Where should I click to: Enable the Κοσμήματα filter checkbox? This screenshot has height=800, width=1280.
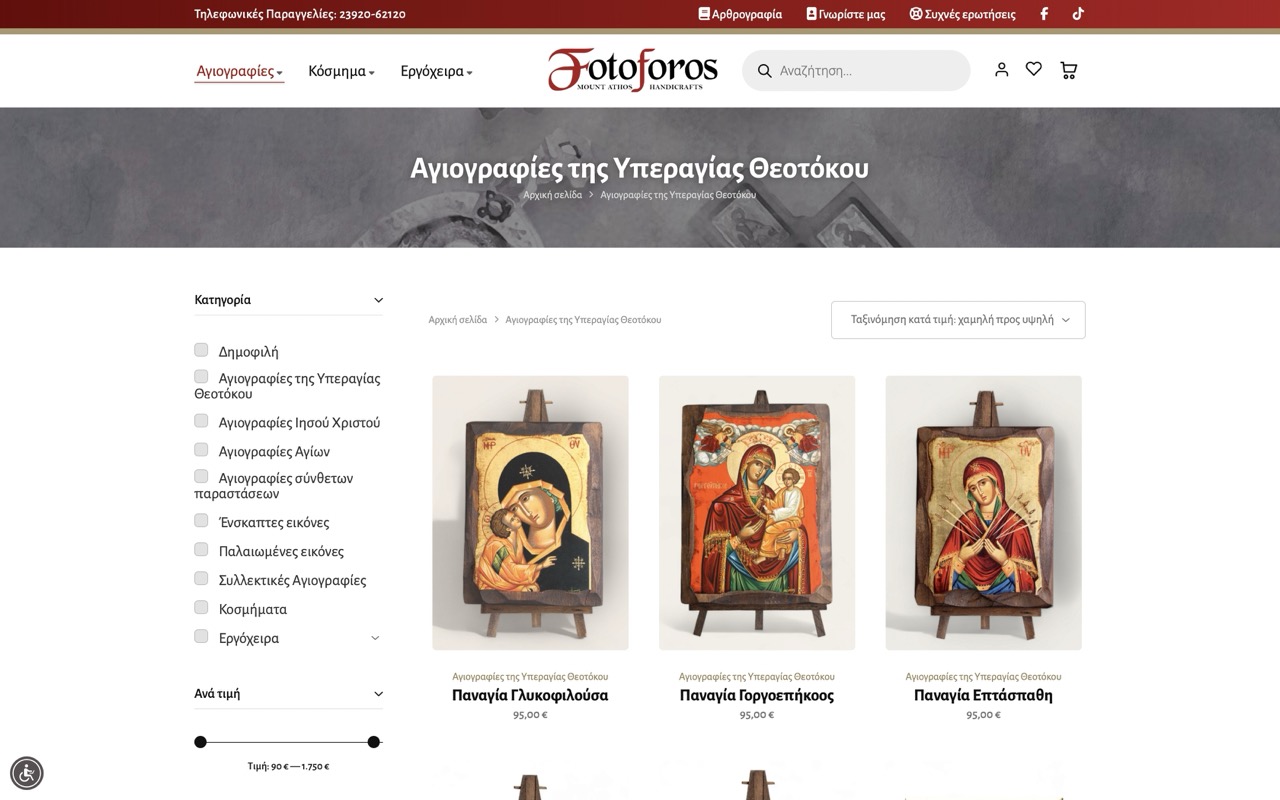tap(201, 608)
